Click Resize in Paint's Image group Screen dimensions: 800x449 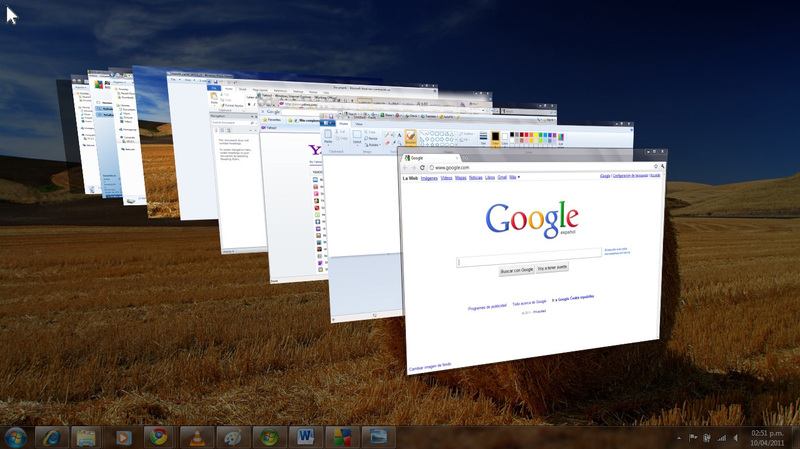371,138
